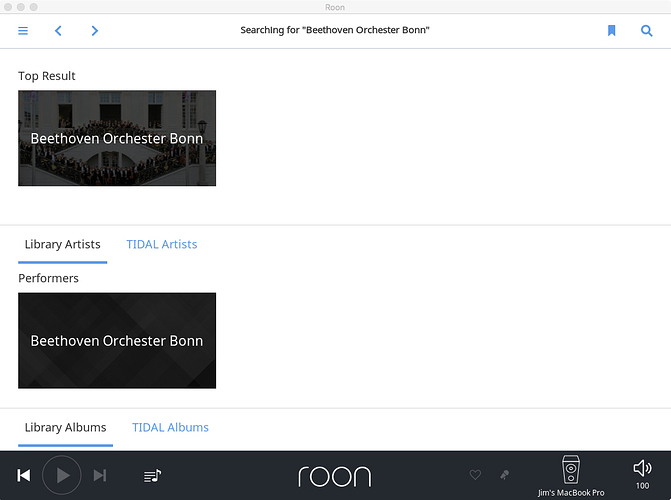Click the Performers heading
Image resolution: width=671 pixels, height=500 pixels.
coord(48,278)
